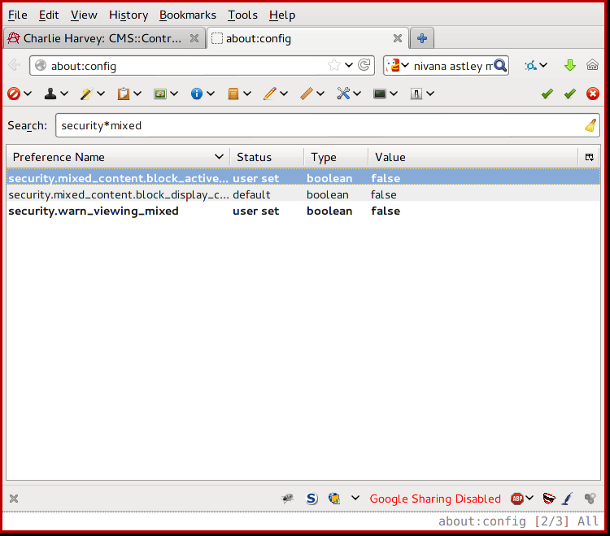Switch to the Charlie Harvey tab

click(104, 38)
